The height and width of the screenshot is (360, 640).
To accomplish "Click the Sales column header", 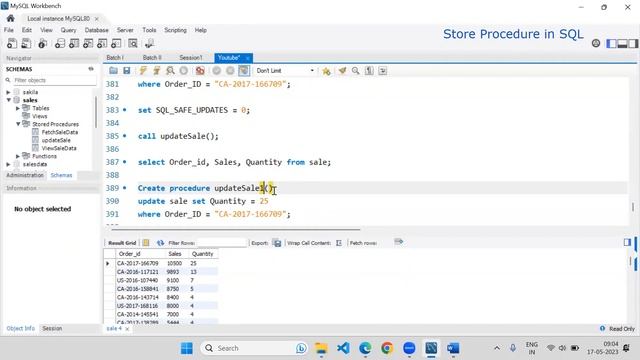I will click(x=175, y=254).
